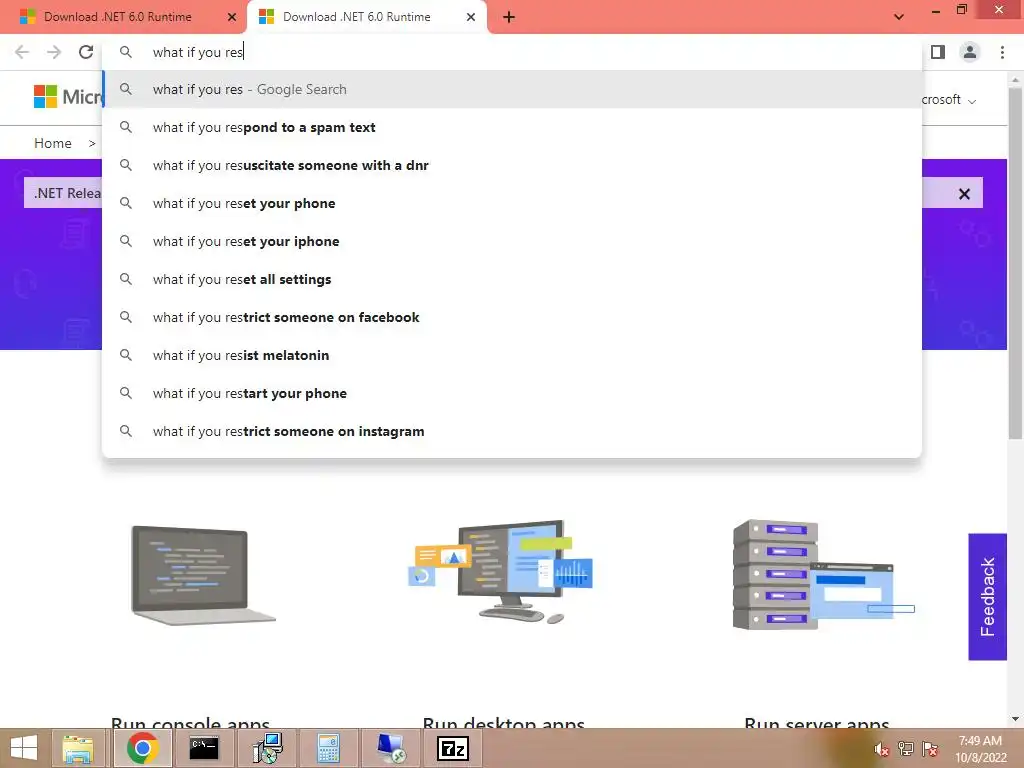This screenshot has width=1024, height=768.
Task: Click the page vertical scrollbar thumb
Action: [1015, 261]
